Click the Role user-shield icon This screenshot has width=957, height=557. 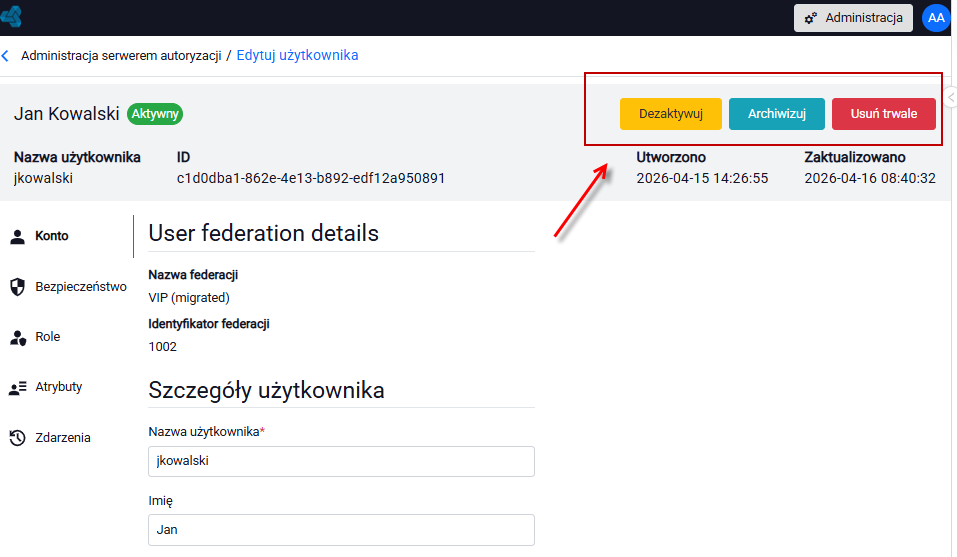(x=18, y=337)
